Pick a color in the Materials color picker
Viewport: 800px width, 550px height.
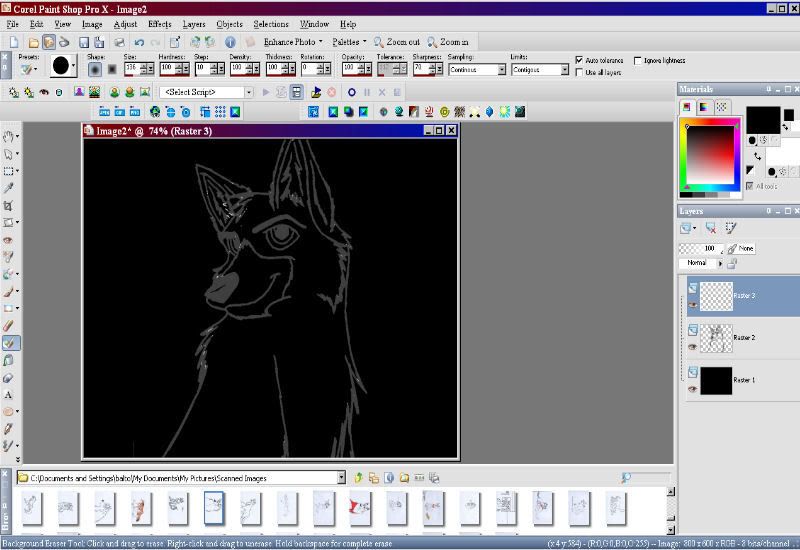(710, 155)
